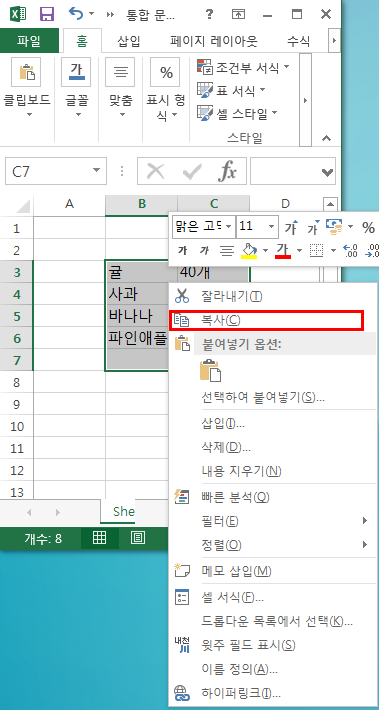Open the 셀 스타일 menu
This screenshot has height=710, width=379.
coord(238,113)
